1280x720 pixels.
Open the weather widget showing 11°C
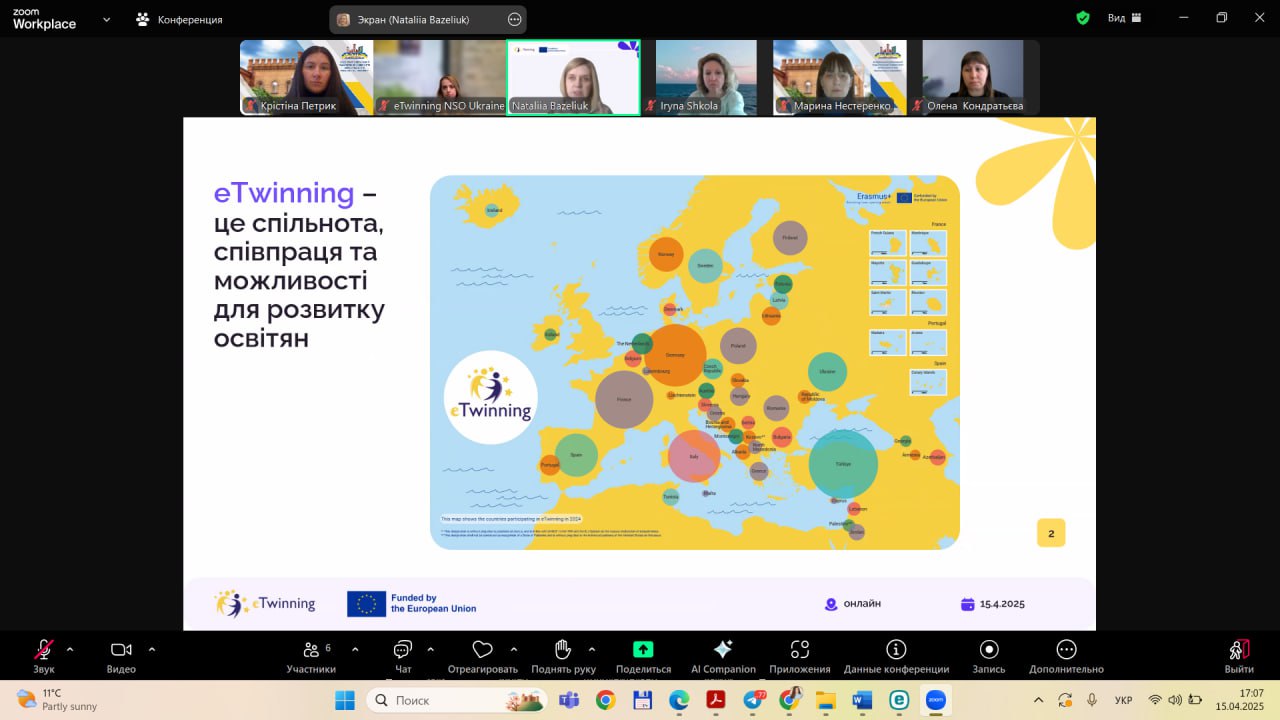pos(57,699)
